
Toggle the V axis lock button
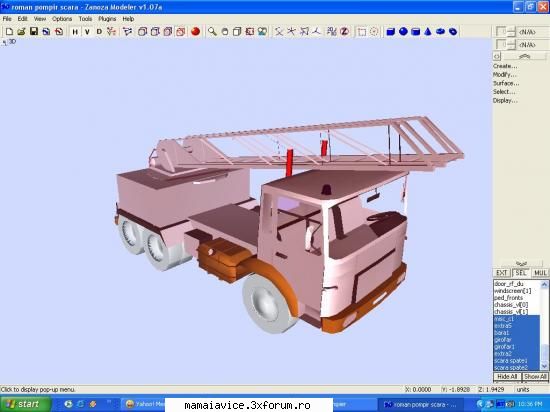coord(87,32)
